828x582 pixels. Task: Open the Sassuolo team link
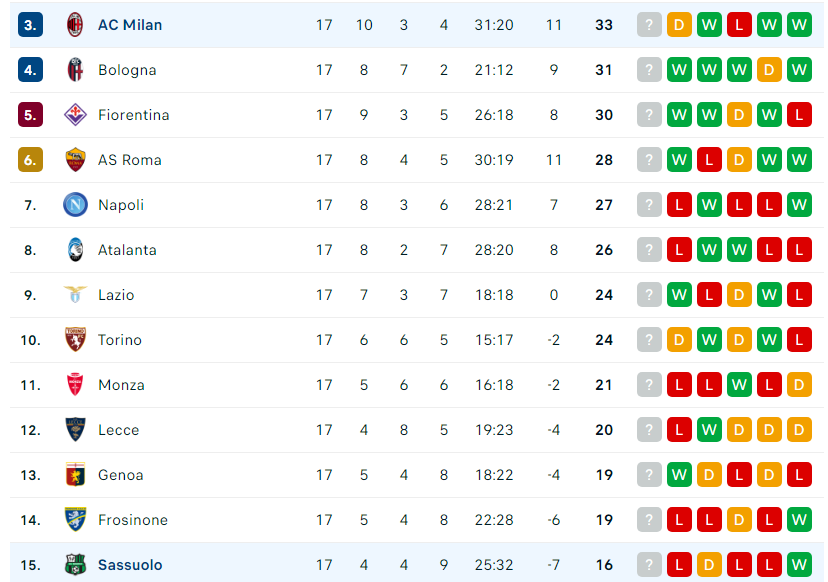click(130, 565)
